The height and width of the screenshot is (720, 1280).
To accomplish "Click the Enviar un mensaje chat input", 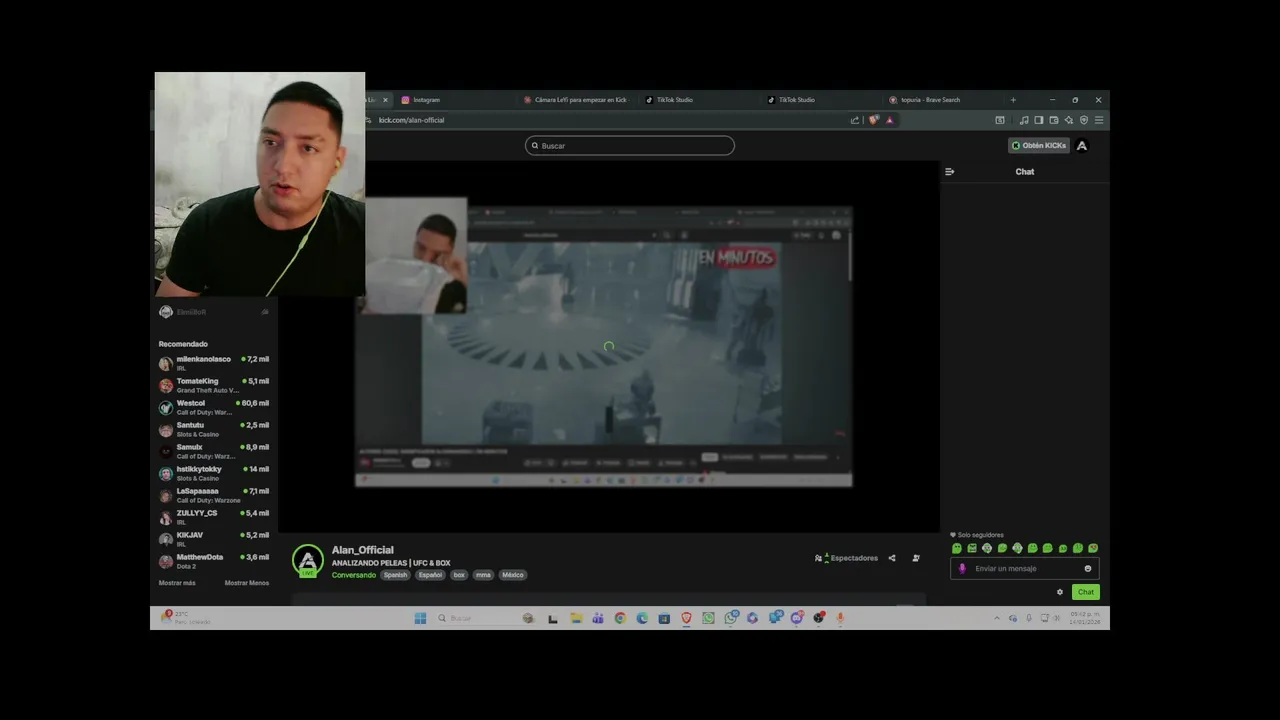I will pos(1024,569).
